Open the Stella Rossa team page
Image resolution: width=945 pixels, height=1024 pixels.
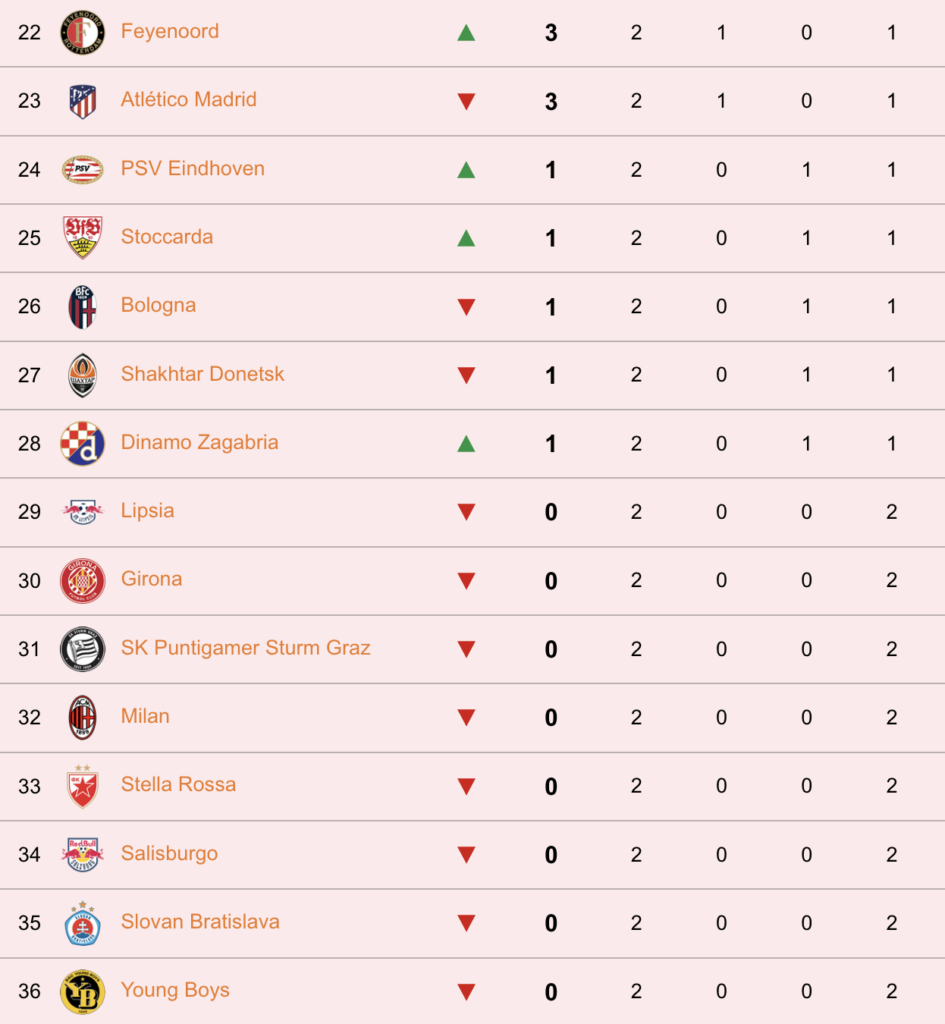178,784
